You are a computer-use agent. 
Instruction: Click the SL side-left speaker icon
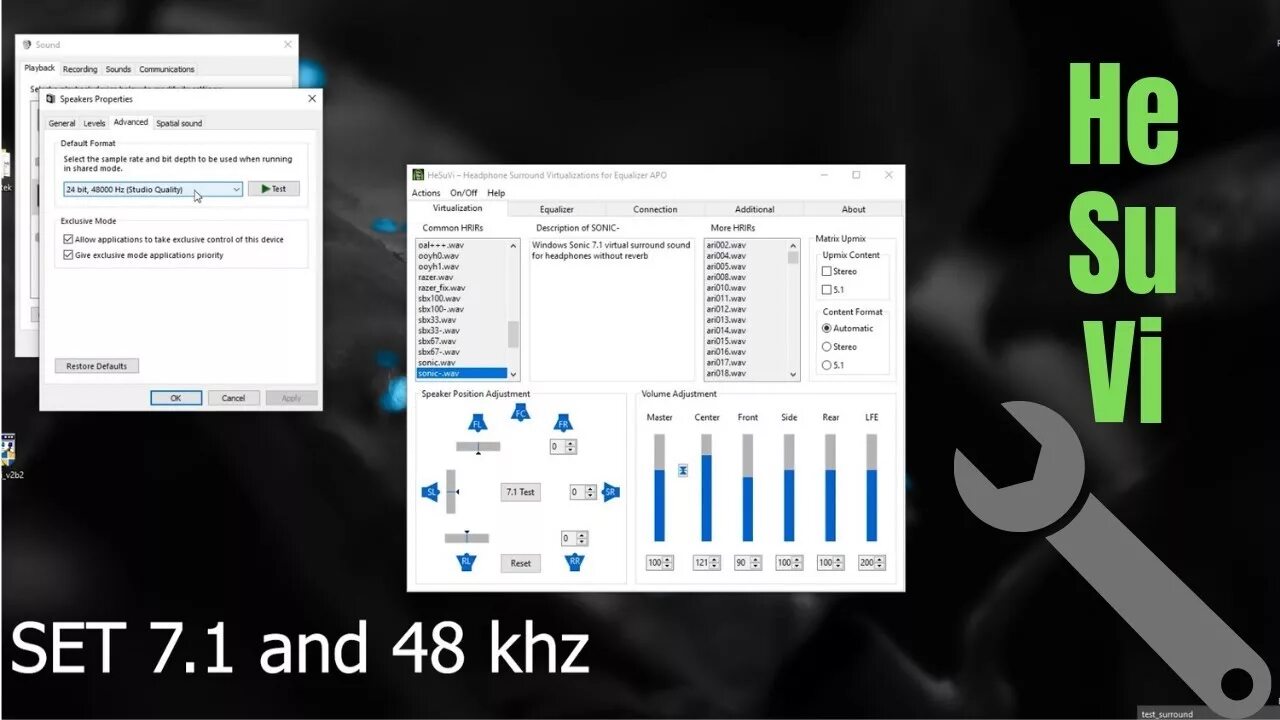coord(432,492)
